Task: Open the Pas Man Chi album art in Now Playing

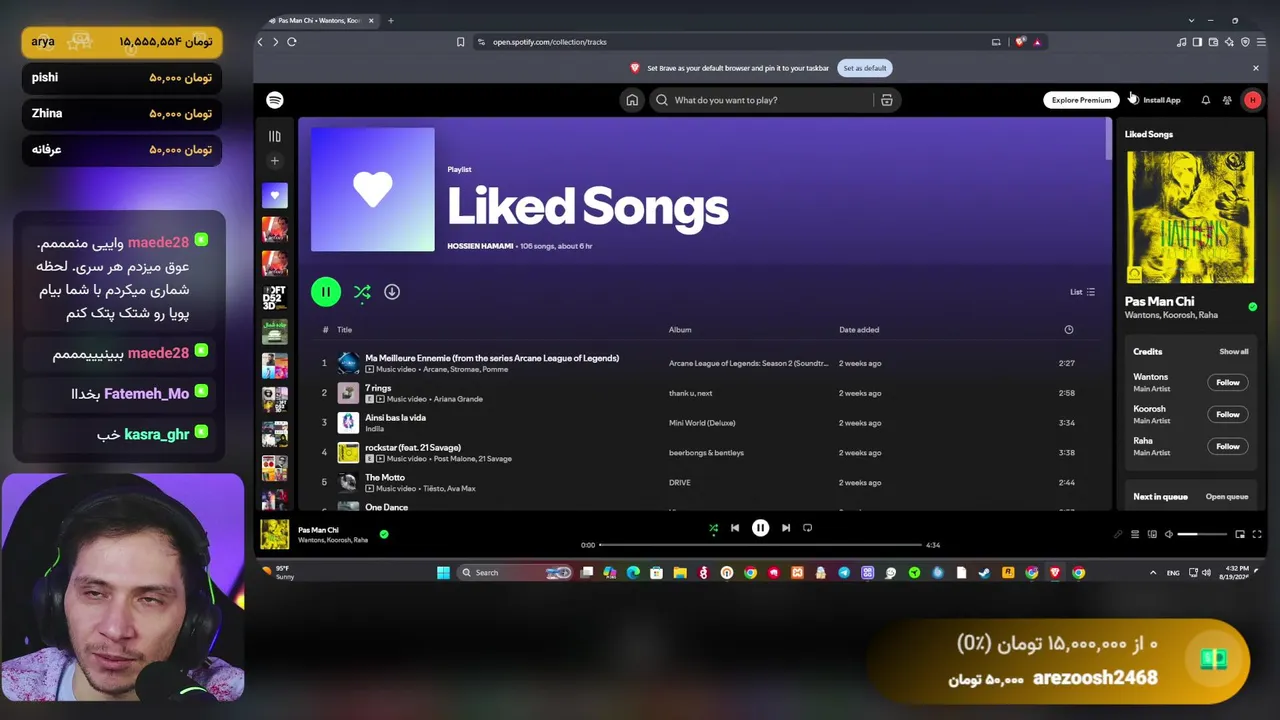Action: [x=1190, y=217]
